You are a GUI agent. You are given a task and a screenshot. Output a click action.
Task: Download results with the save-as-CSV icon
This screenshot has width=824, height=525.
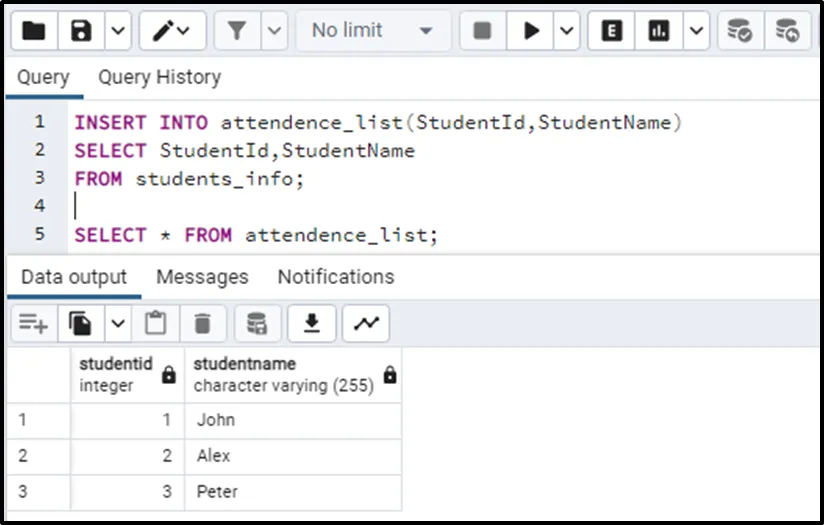312,323
